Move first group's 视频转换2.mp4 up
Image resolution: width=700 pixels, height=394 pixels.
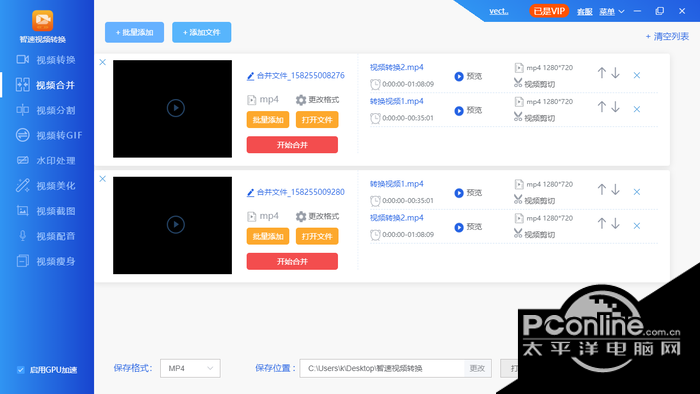[x=602, y=73]
